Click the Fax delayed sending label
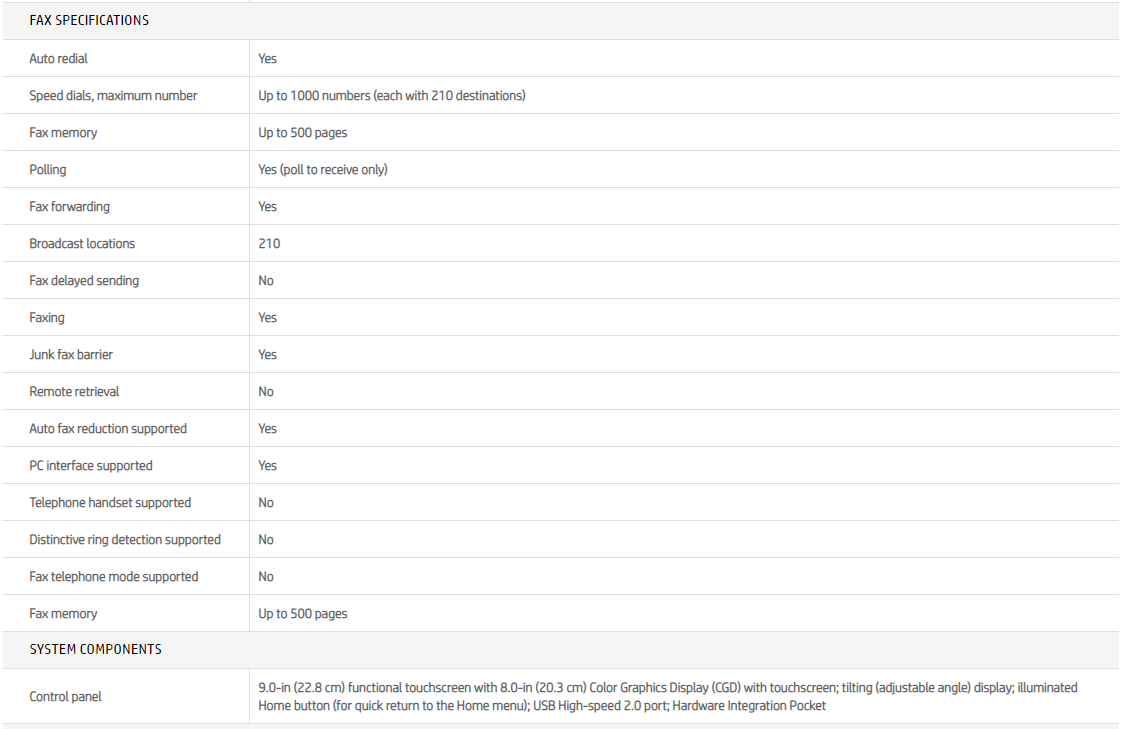The image size is (1123, 729). tap(84, 281)
